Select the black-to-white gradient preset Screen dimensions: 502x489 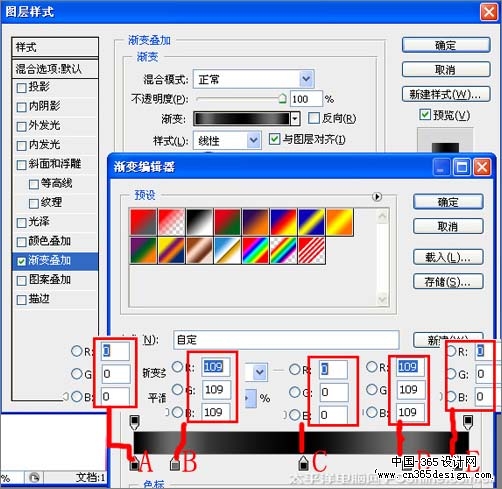point(199,222)
